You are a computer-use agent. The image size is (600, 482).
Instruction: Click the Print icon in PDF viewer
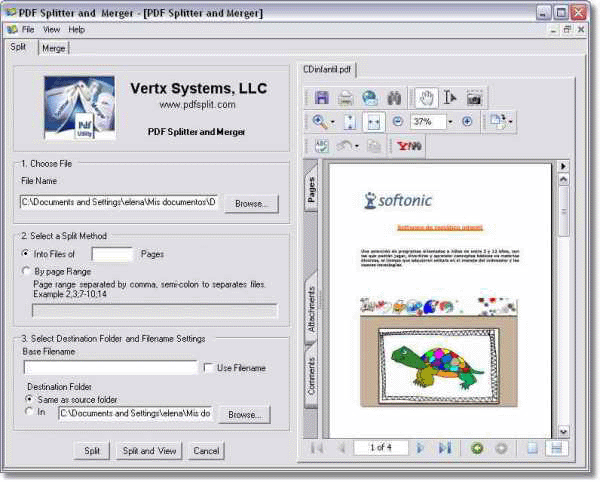[x=346, y=98]
